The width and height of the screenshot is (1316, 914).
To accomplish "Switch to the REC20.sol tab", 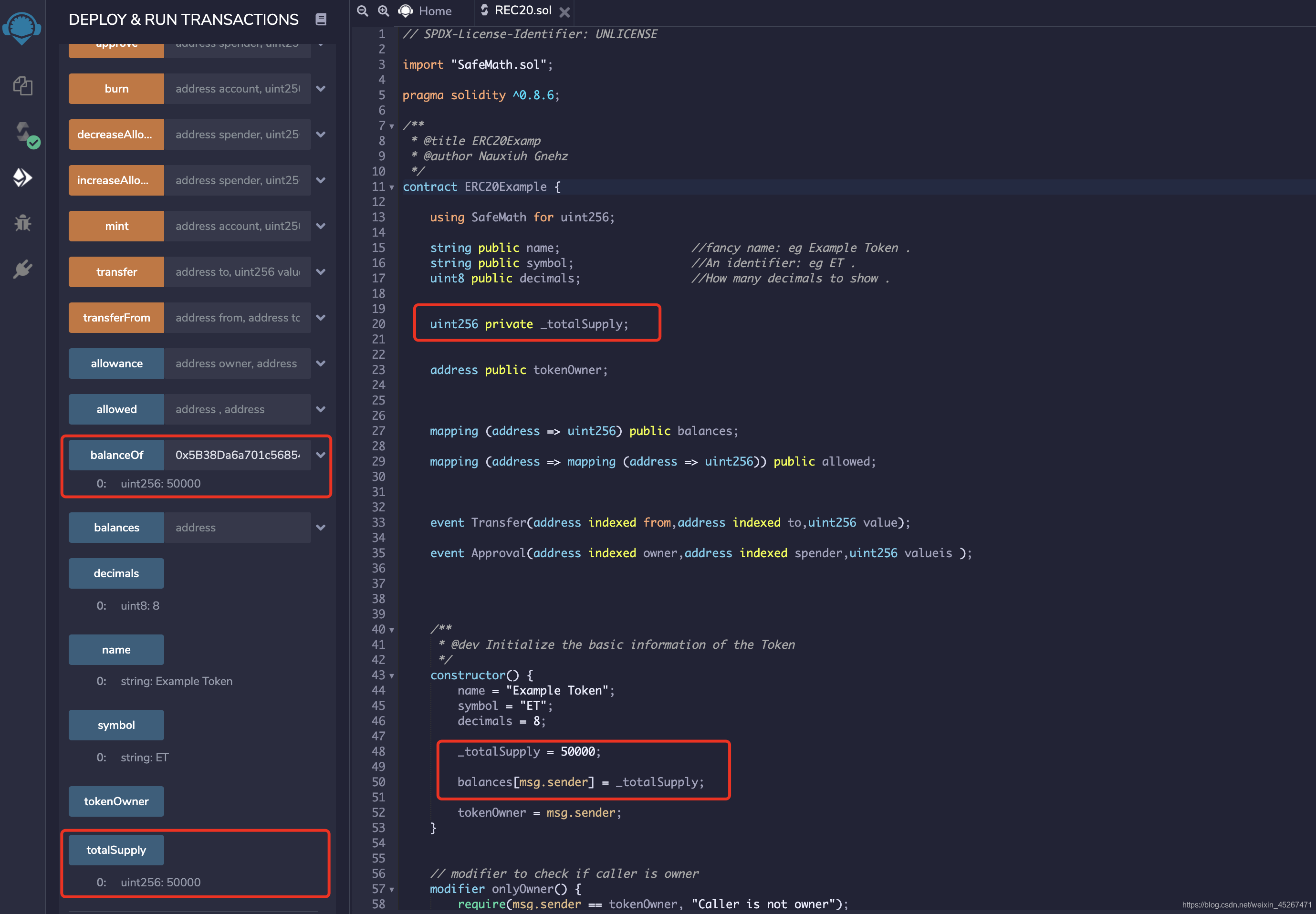I will [516, 10].
